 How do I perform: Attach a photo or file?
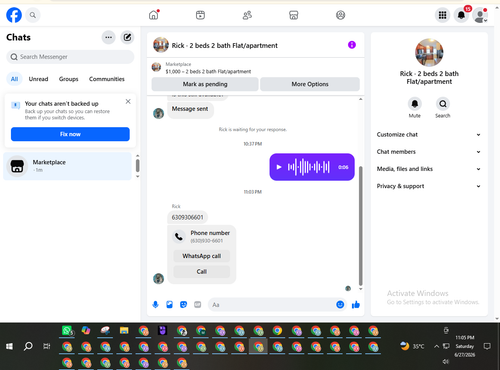pos(170,305)
